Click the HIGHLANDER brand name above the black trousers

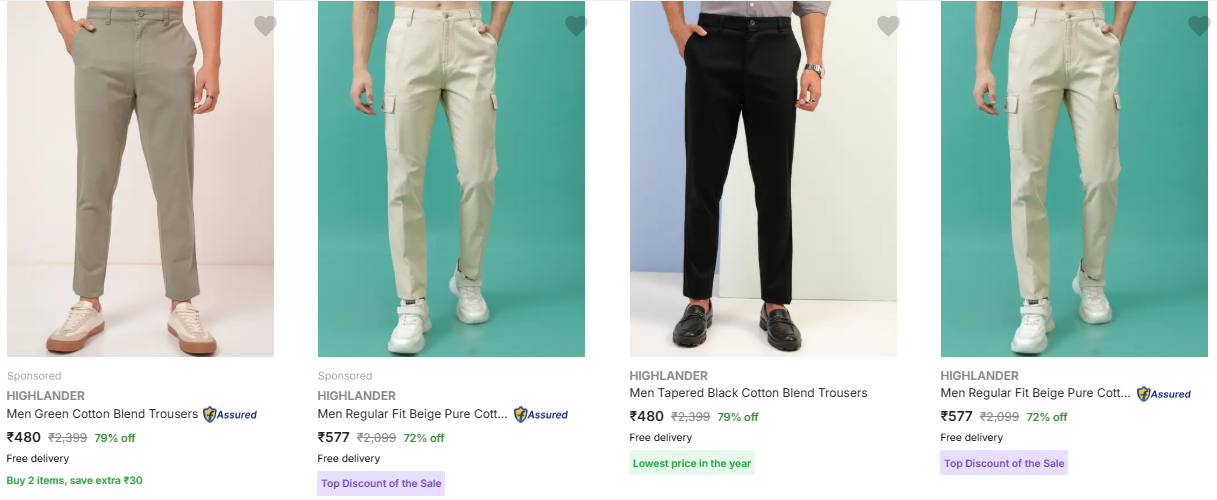coord(668,376)
